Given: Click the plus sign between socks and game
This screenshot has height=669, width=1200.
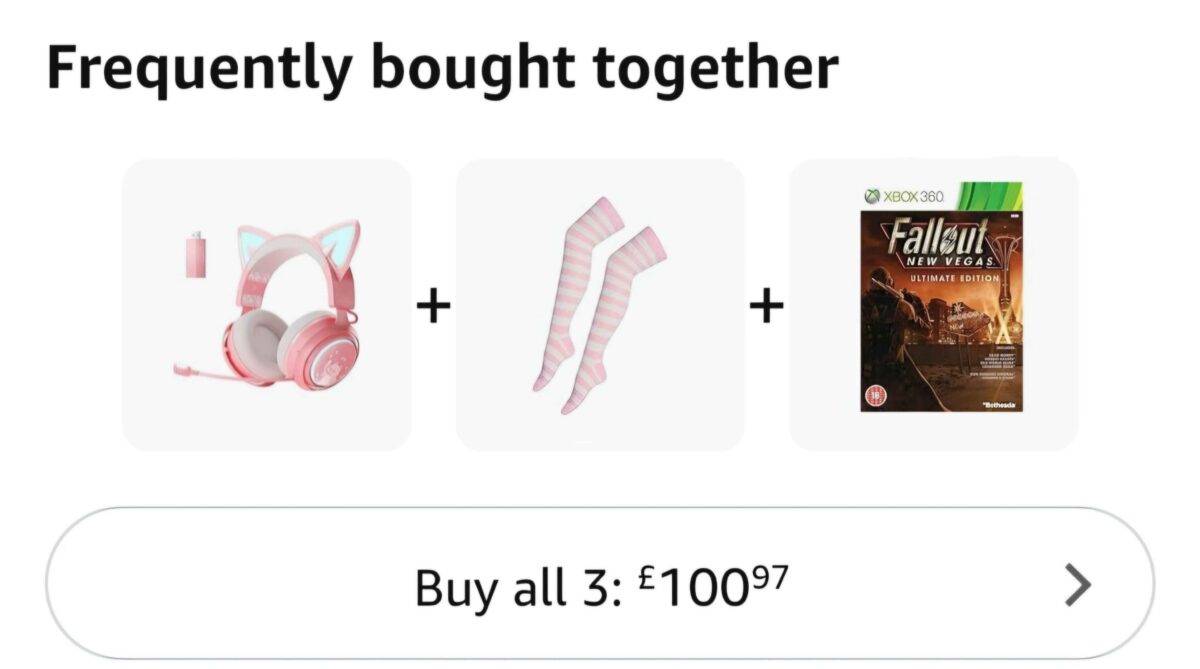Looking at the screenshot, I should pos(767,306).
